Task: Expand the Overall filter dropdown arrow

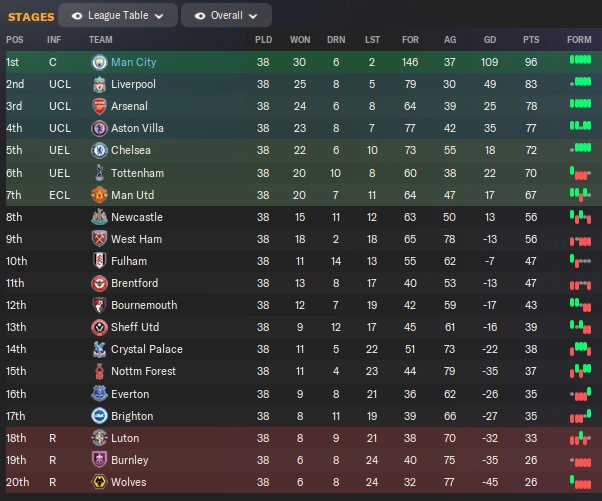Action: coord(259,16)
